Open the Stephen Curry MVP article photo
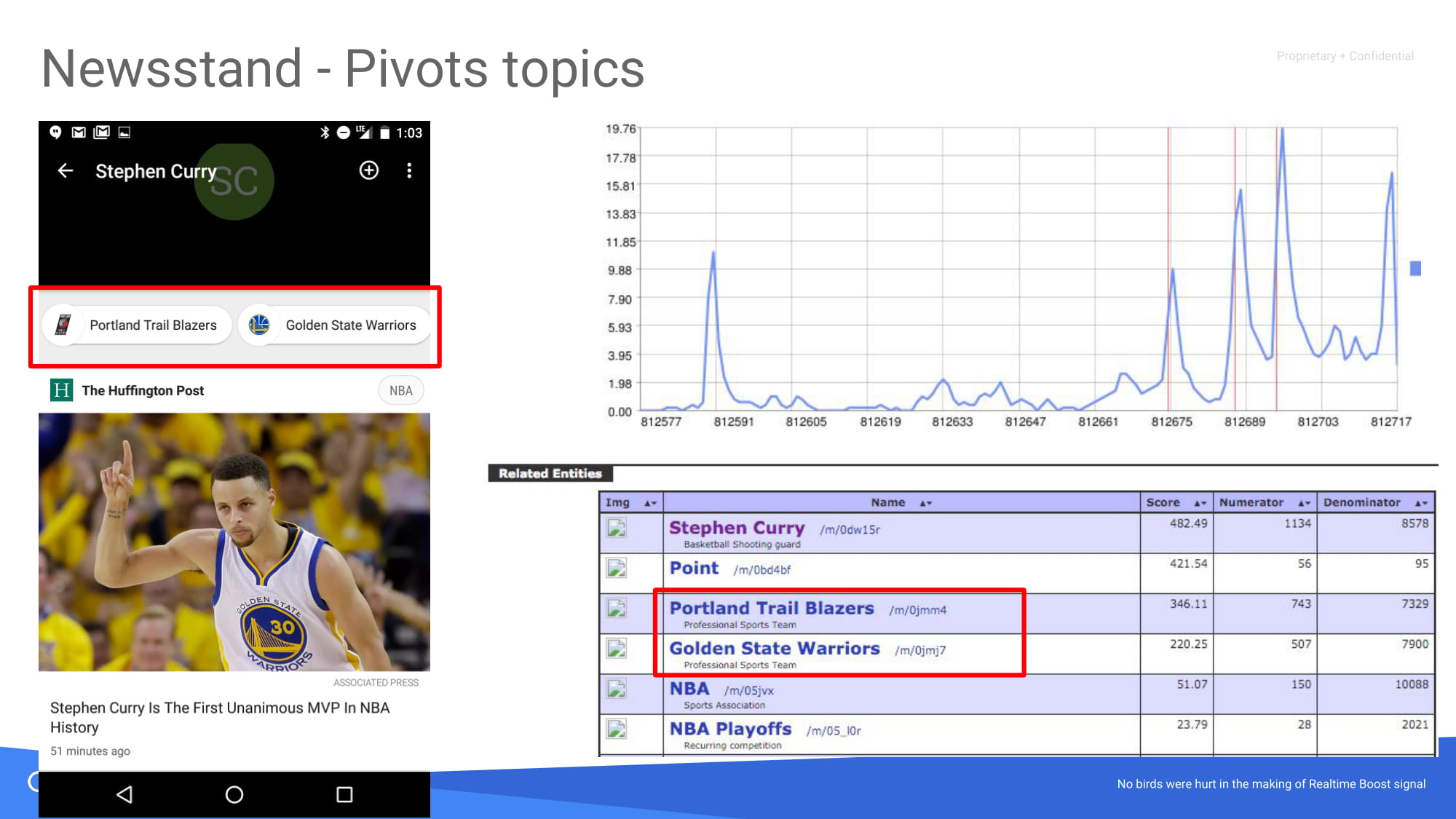Image resolution: width=1456 pixels, height=819 pixels. [234, 542]
